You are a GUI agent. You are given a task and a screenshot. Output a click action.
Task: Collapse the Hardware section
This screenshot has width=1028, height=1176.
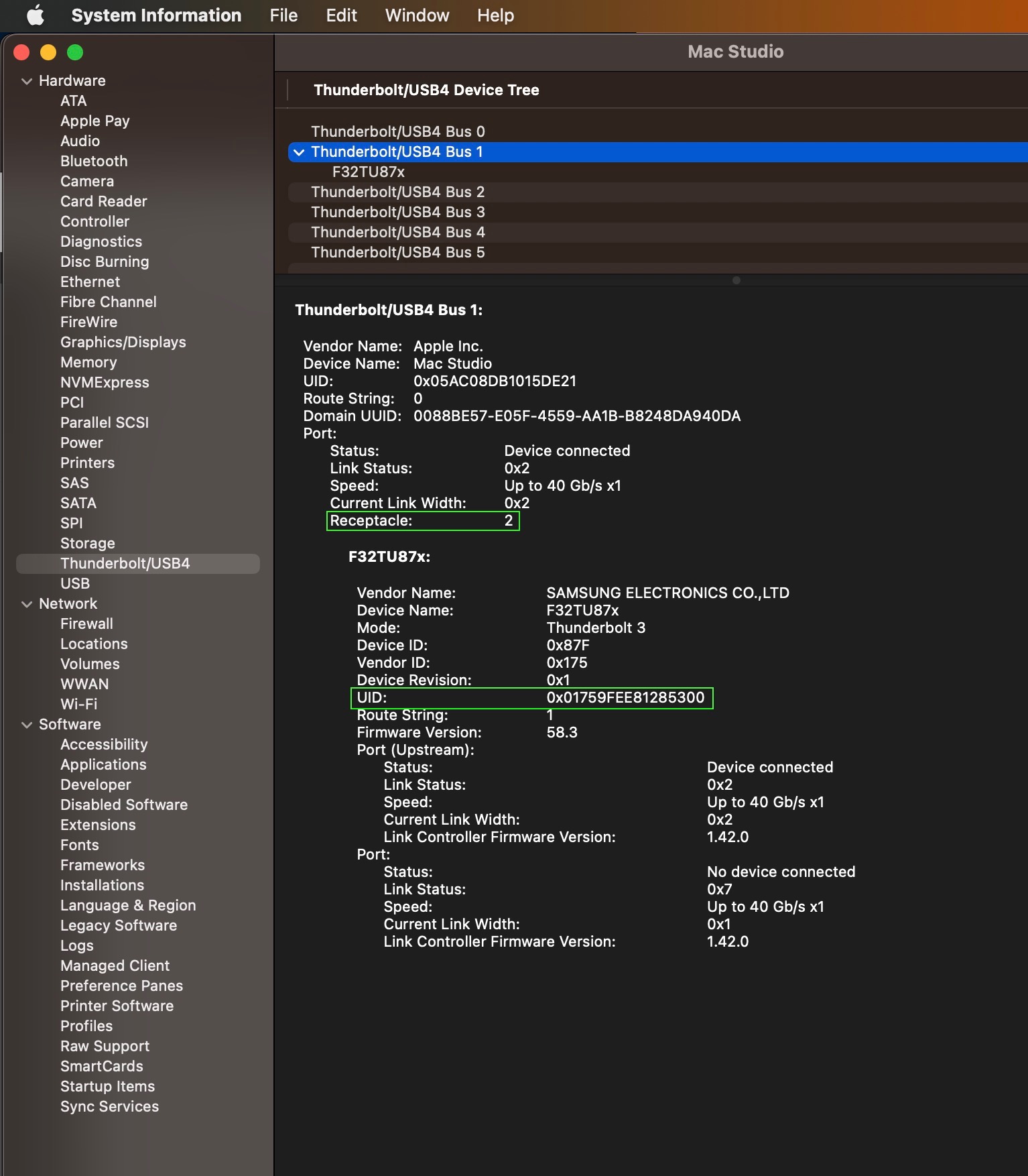[27, 81]
